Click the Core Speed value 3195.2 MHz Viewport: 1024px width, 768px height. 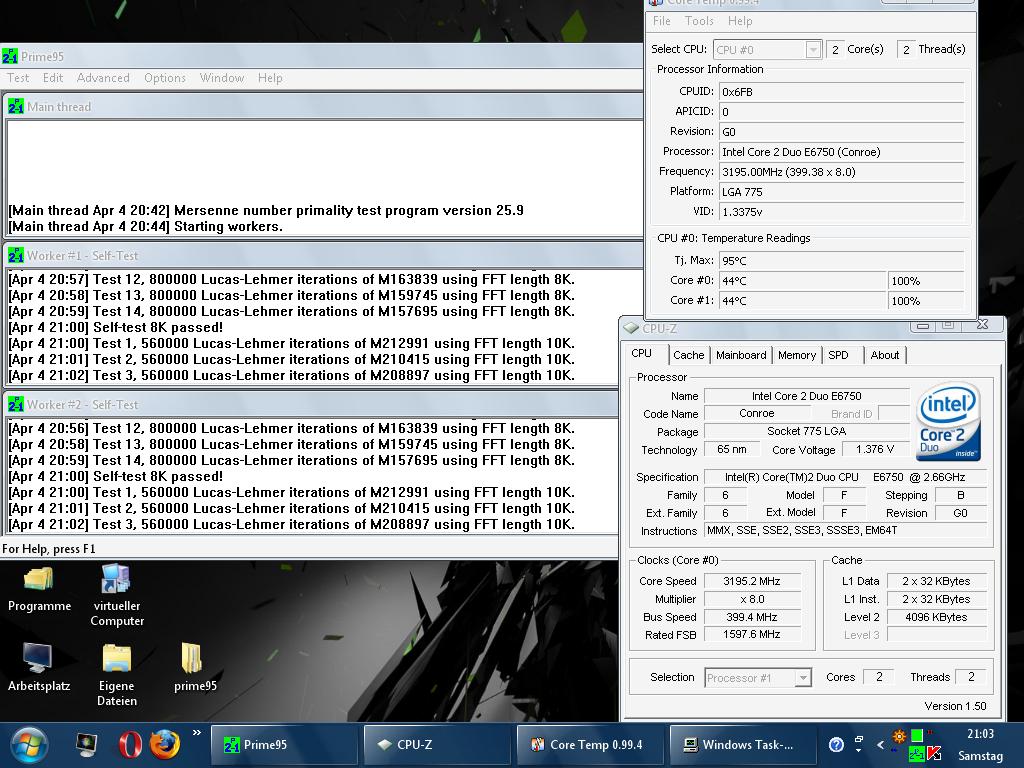[x=752, y=581]
